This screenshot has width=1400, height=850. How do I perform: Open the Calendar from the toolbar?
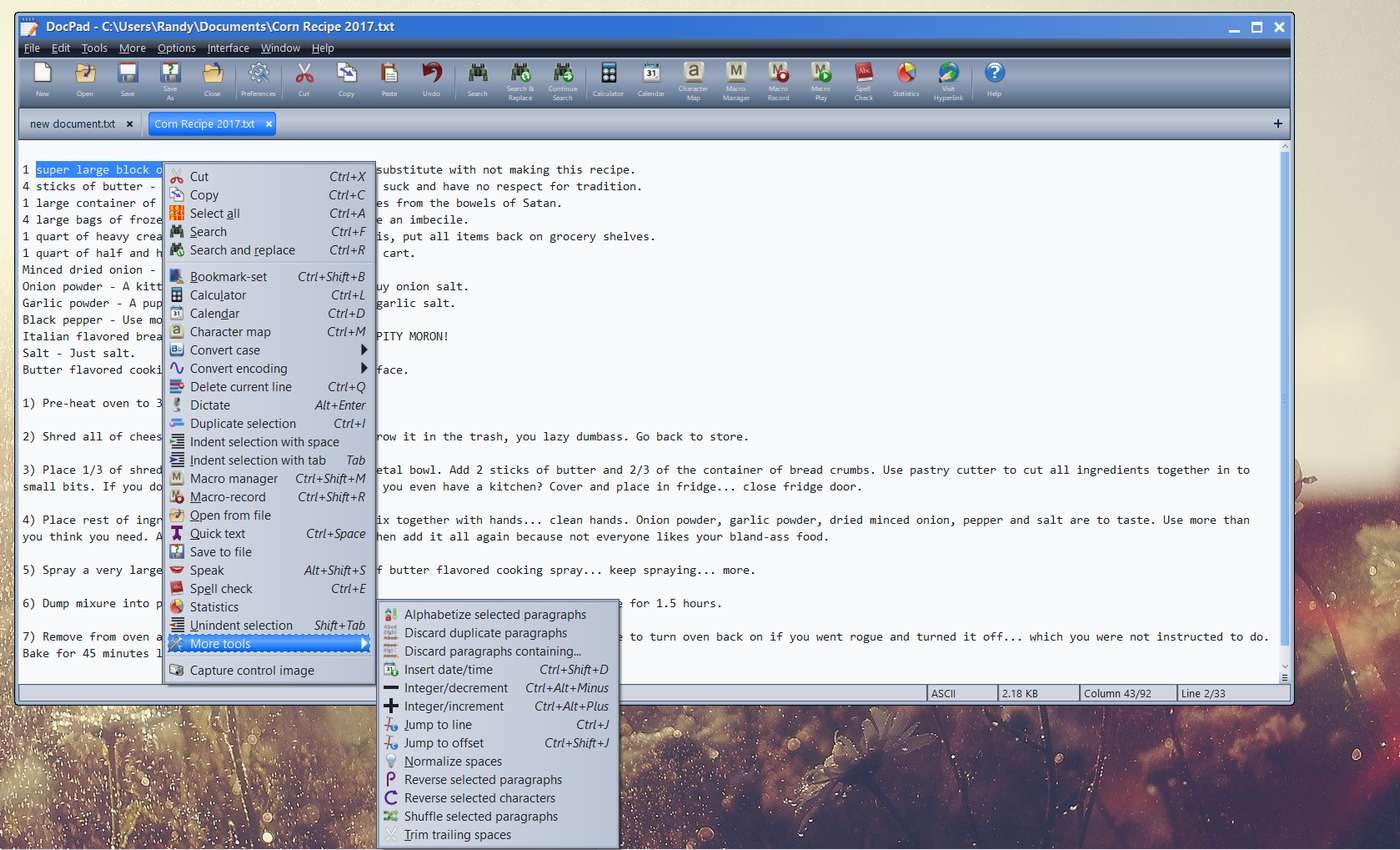[651, 79]
